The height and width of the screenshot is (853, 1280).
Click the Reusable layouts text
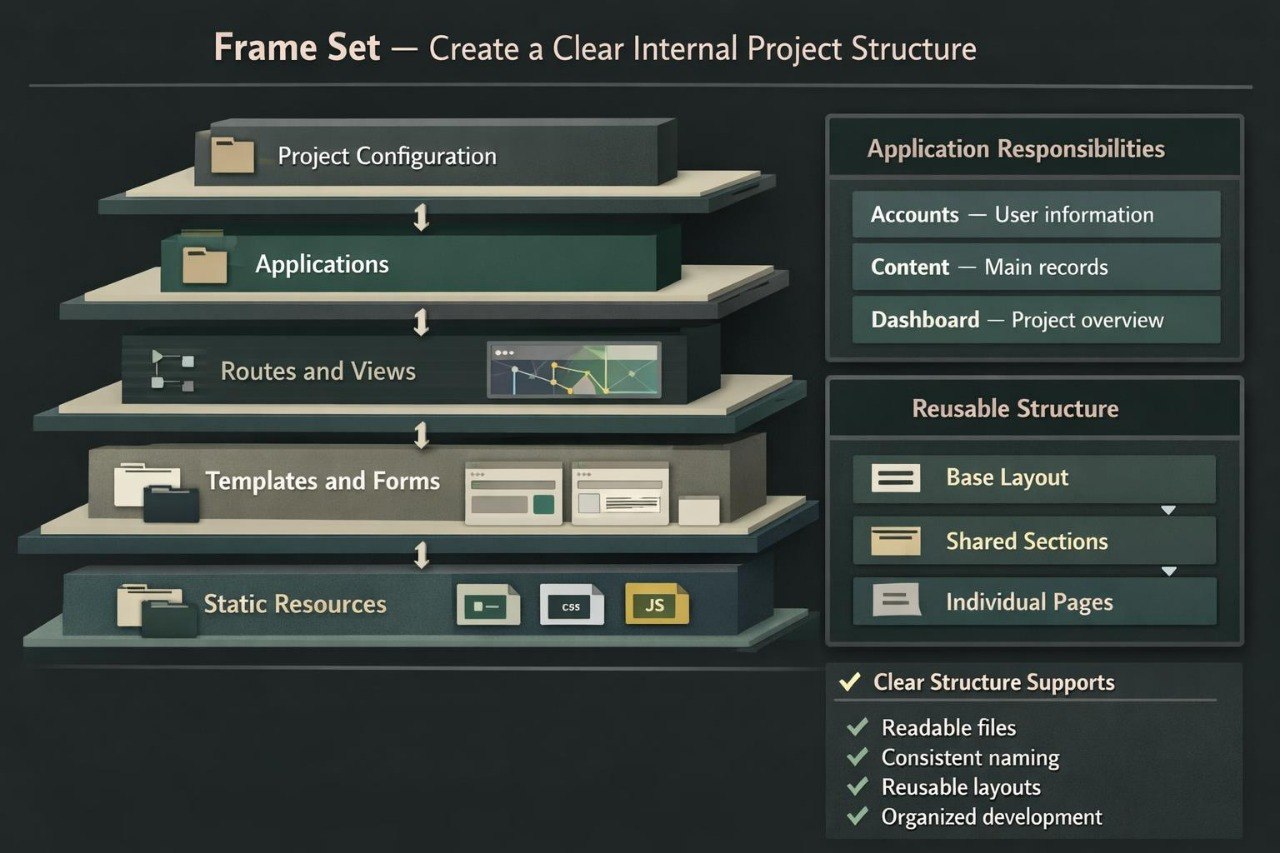961,787
